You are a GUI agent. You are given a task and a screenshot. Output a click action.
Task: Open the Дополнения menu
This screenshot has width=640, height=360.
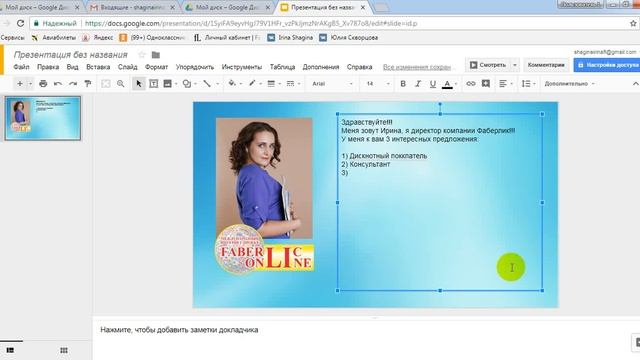(321, 67)
